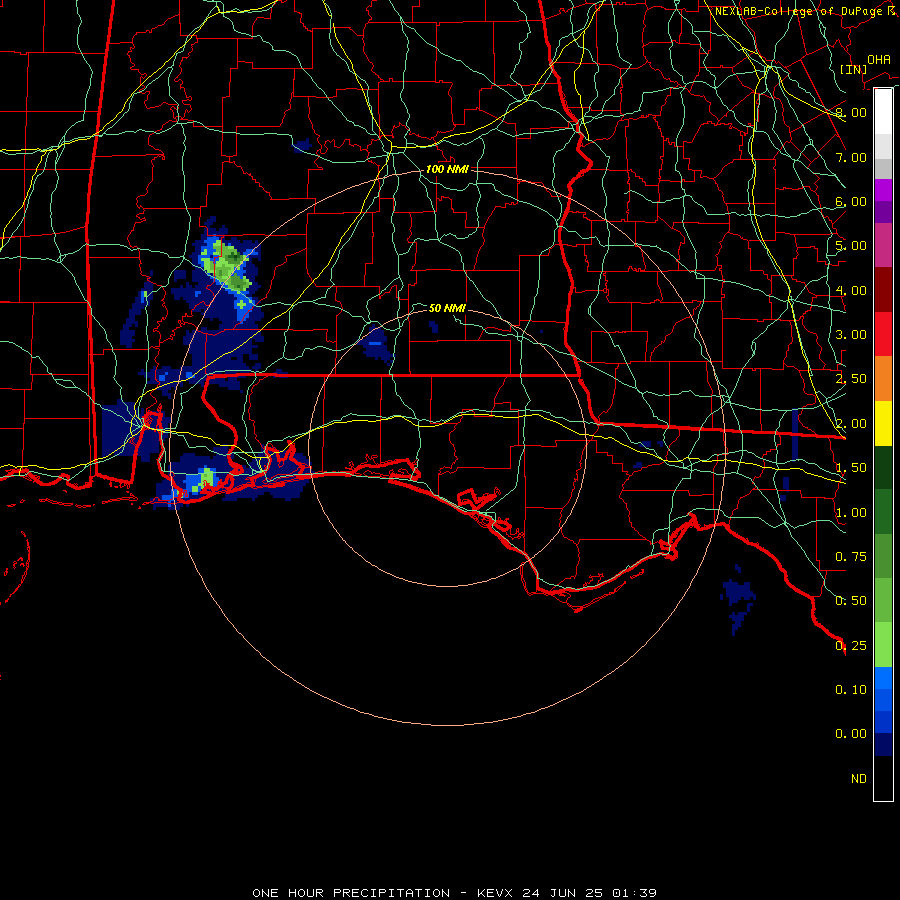Select the 50 NMI range ring label
The image size is (900, 900).
pyautogui.click(x=447, y=308)
